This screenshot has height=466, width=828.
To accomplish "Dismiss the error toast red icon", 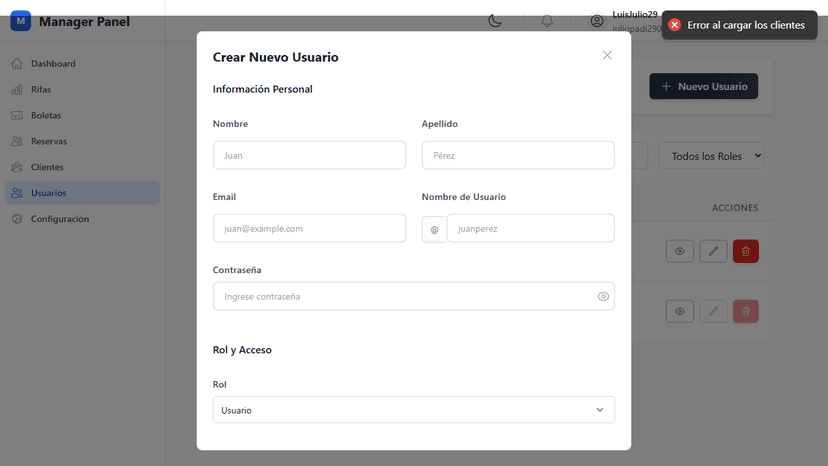I will tap(675, 25).
